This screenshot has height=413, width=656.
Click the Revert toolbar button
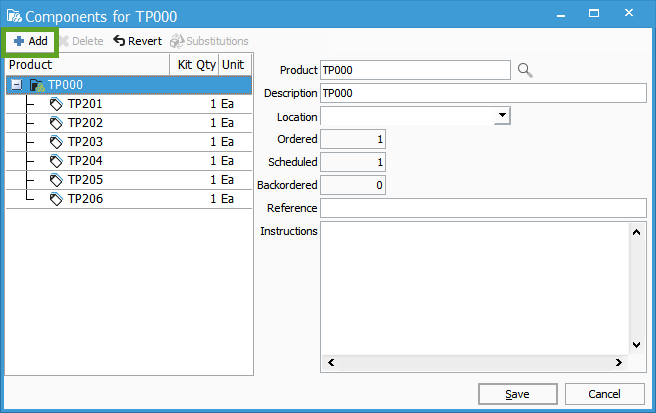point(137,41)
